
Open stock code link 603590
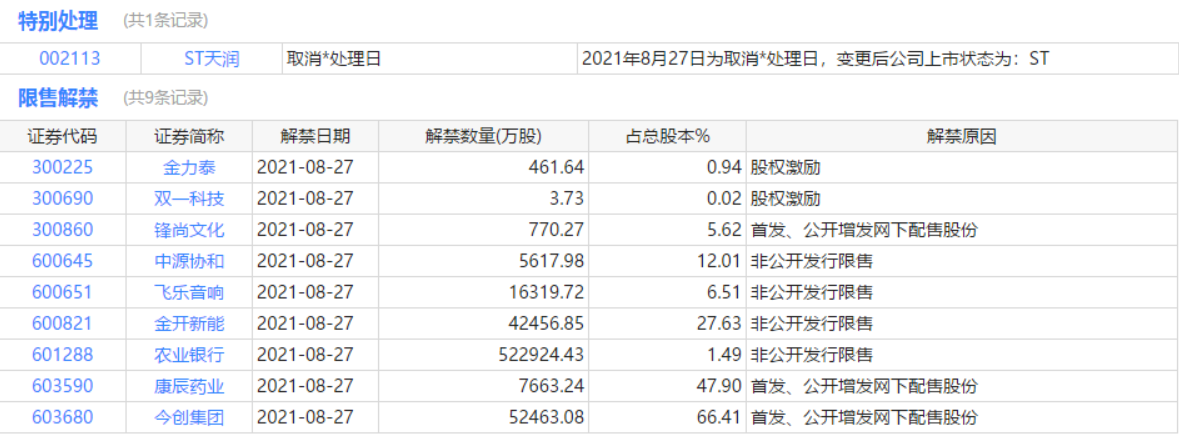(62, 386)
